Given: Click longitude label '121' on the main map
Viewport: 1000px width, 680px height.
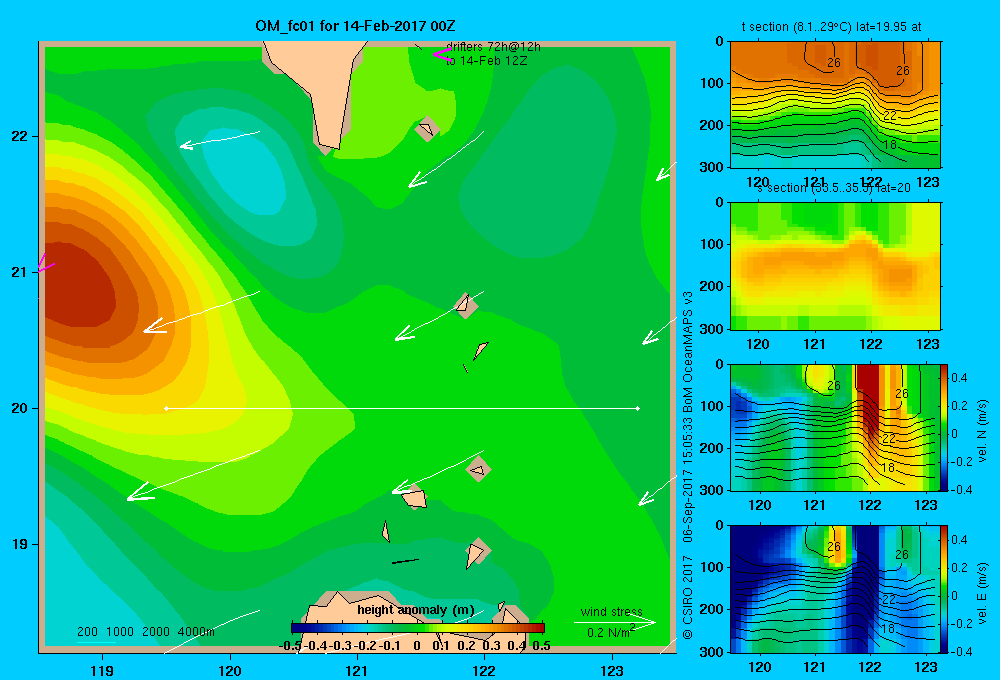Looking at the screenshot, I should (357, 670).
